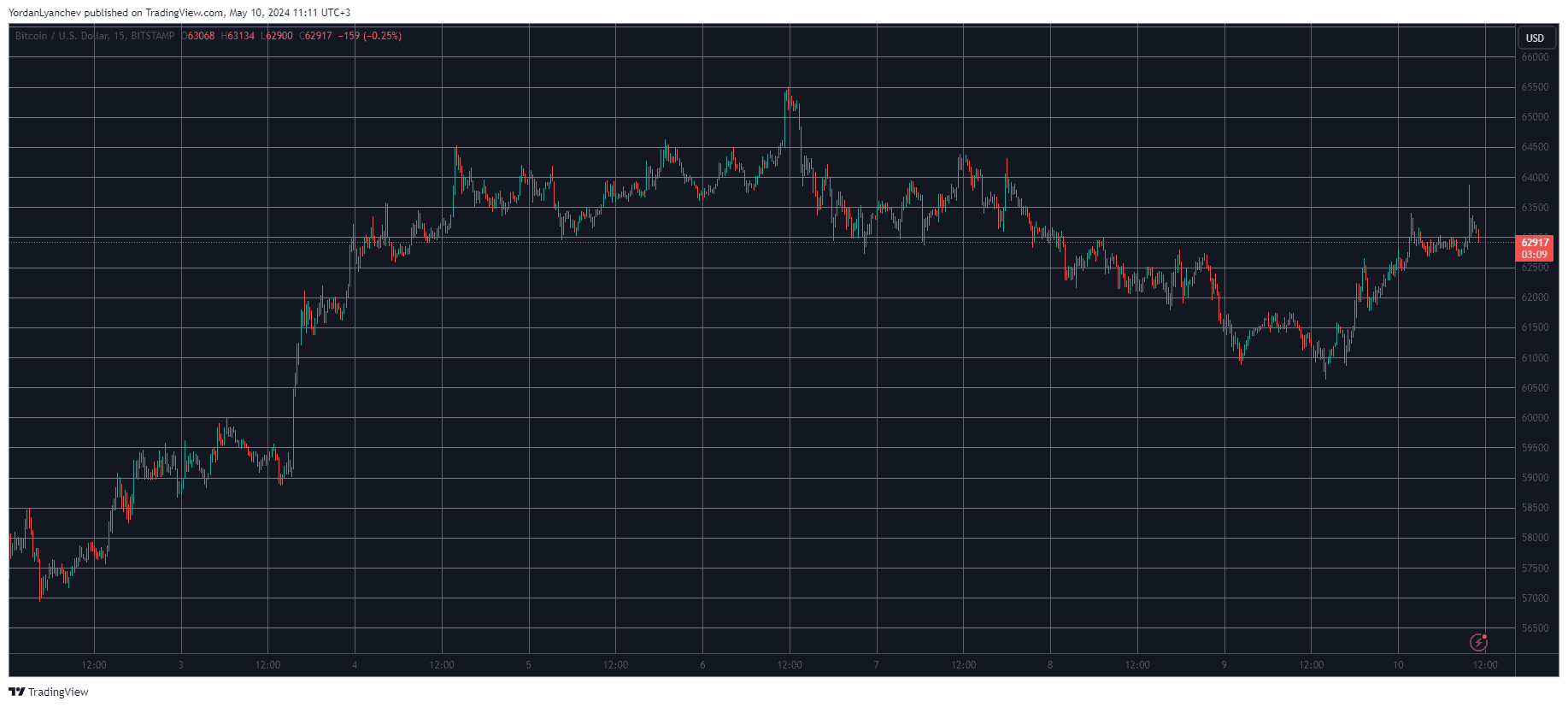Click the 59000 price axis label
This screenshot has width=1568, height=707.
coord(1535,478)
